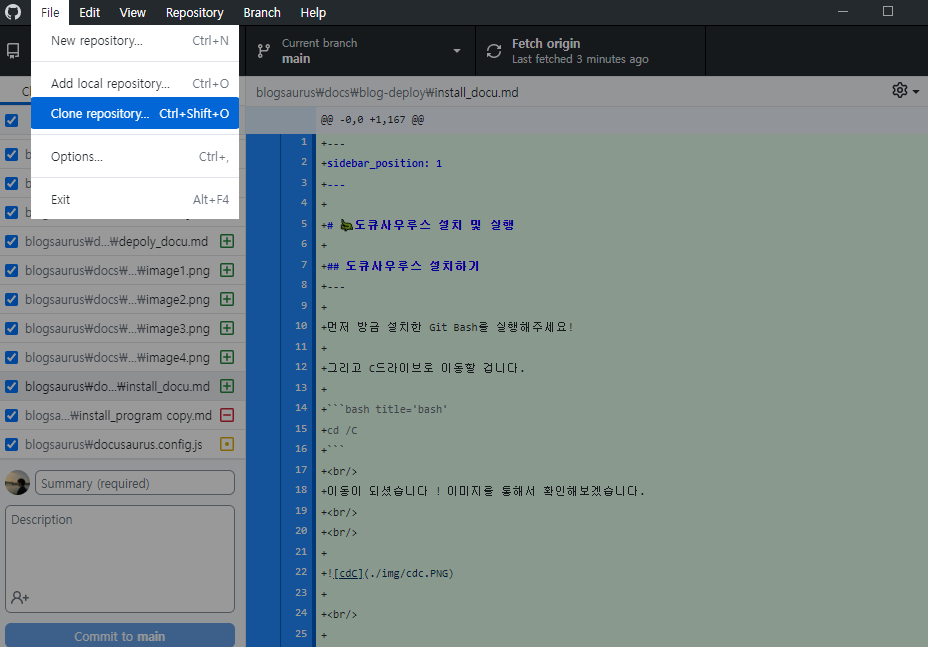Click diff line text cd /C
The width and height of the screenshot is (928, 647).
tap(342, 430)
